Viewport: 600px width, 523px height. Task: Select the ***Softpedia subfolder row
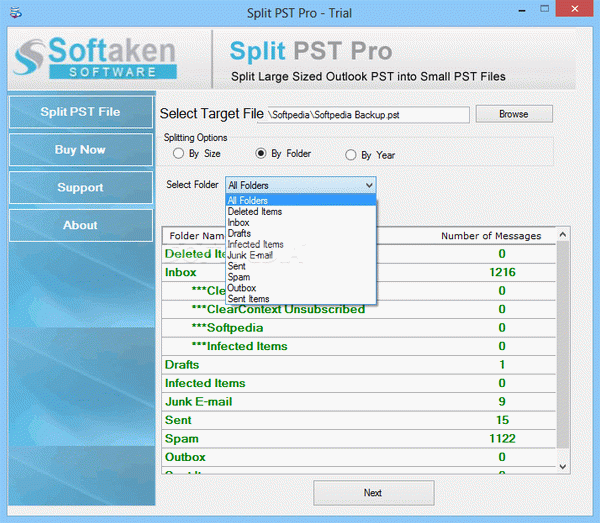tap(359, 328)
